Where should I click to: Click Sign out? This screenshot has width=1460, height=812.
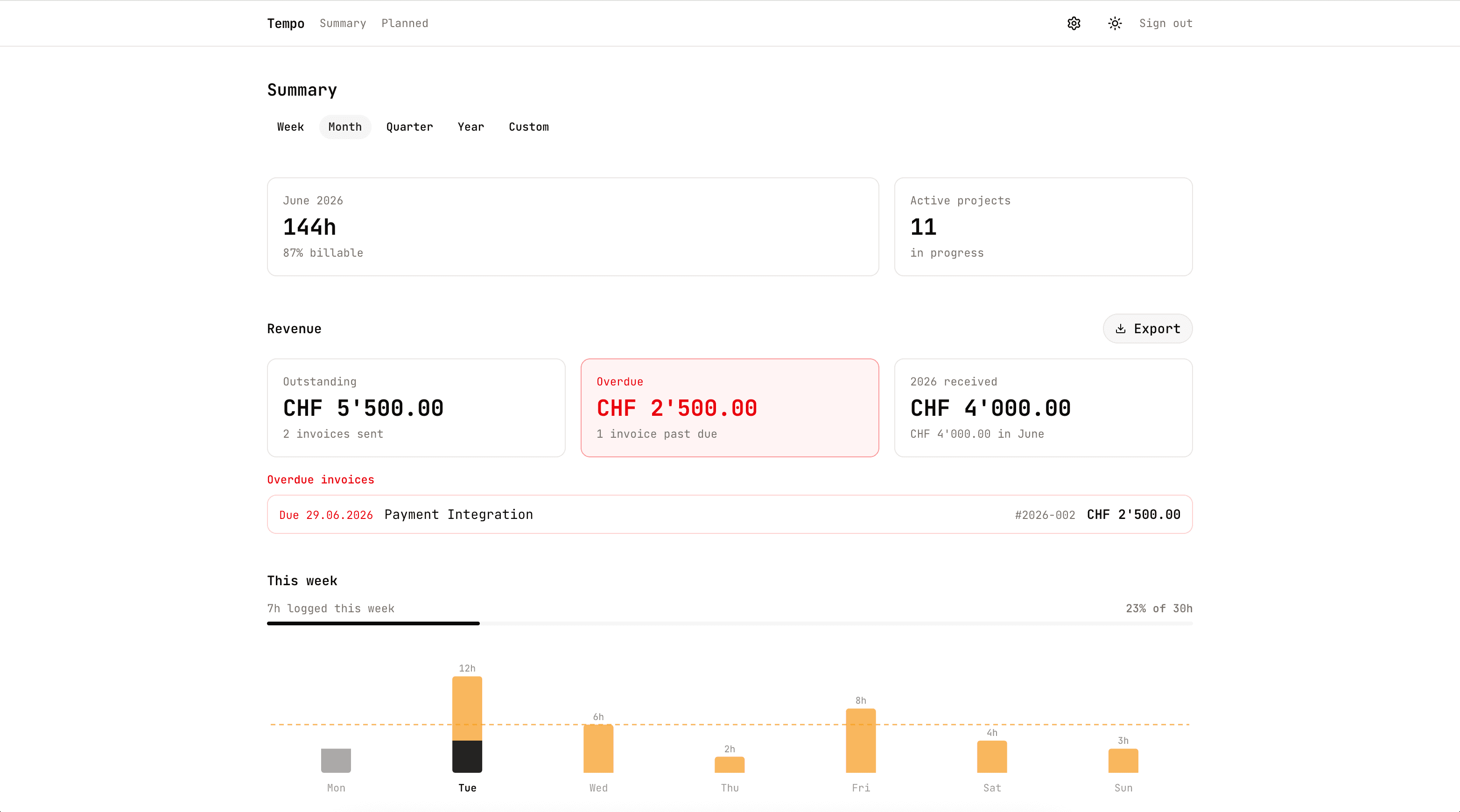1166,23
